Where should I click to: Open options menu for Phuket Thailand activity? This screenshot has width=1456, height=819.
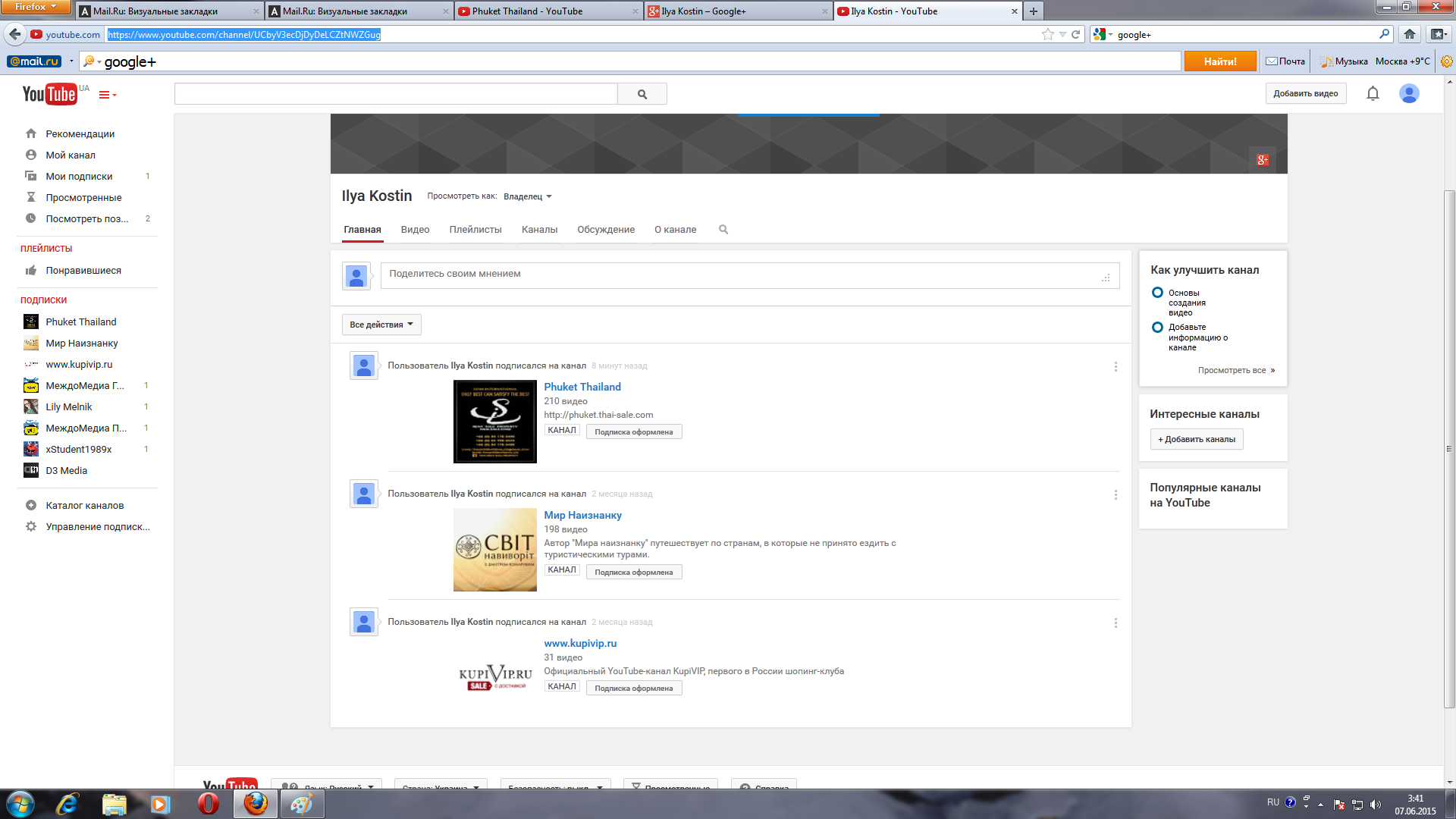pos(1116,366)
